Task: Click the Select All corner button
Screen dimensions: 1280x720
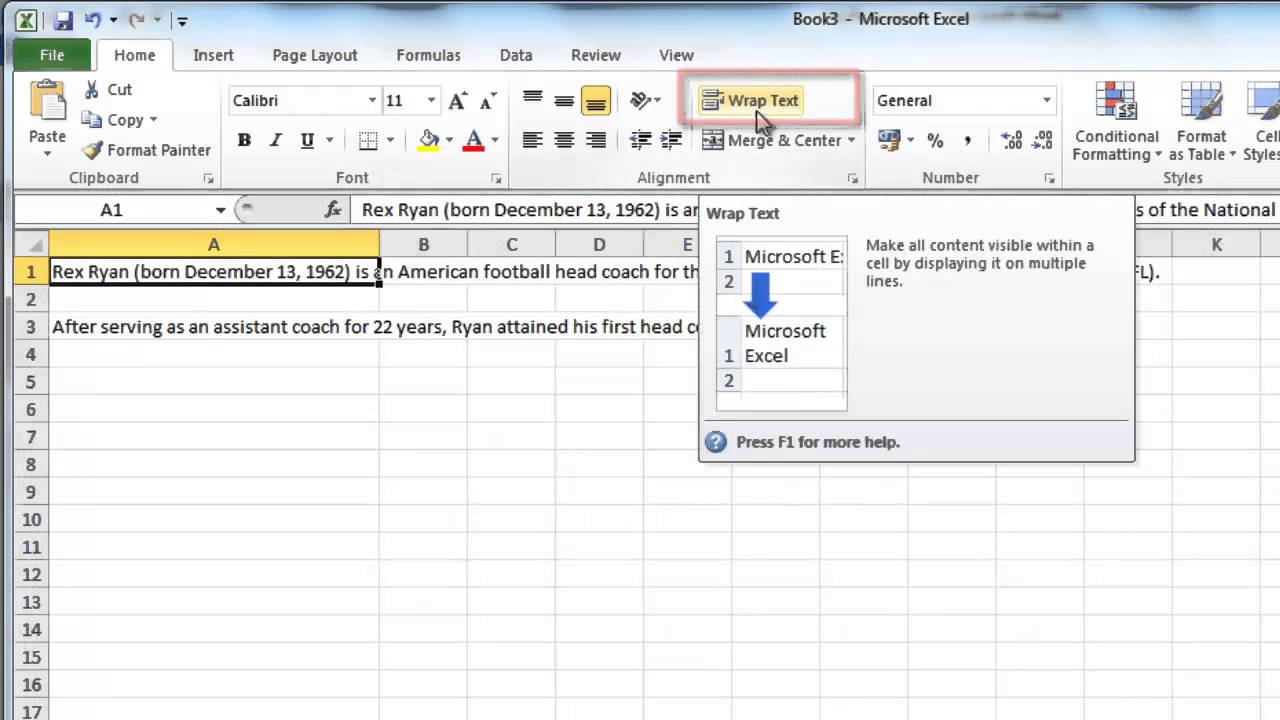Action: (x=31, y=244)
